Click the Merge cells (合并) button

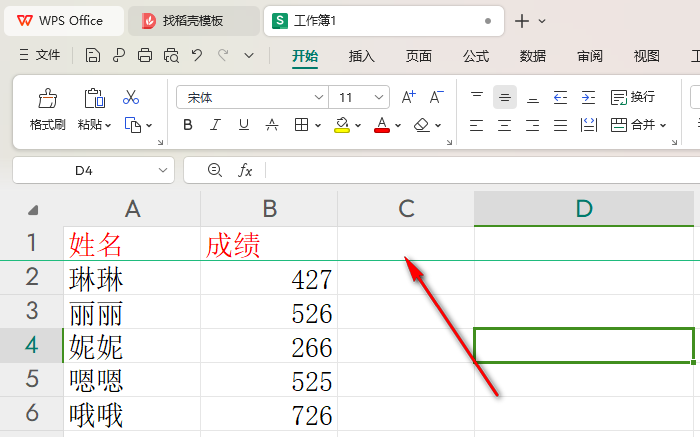tap(633, 125)
